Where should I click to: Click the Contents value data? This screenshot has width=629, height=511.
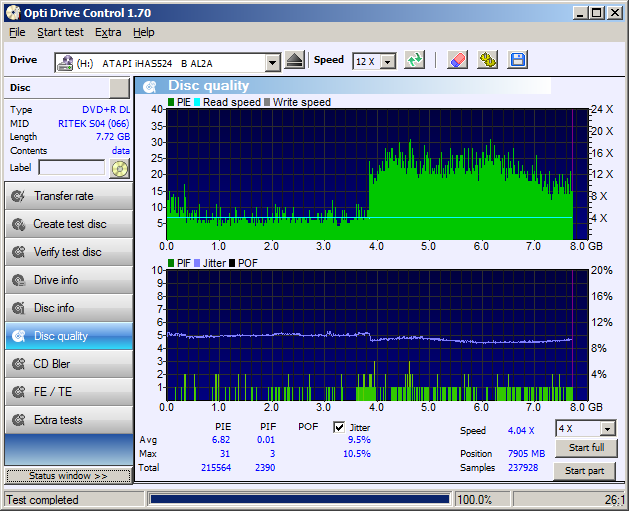(121, 151)
